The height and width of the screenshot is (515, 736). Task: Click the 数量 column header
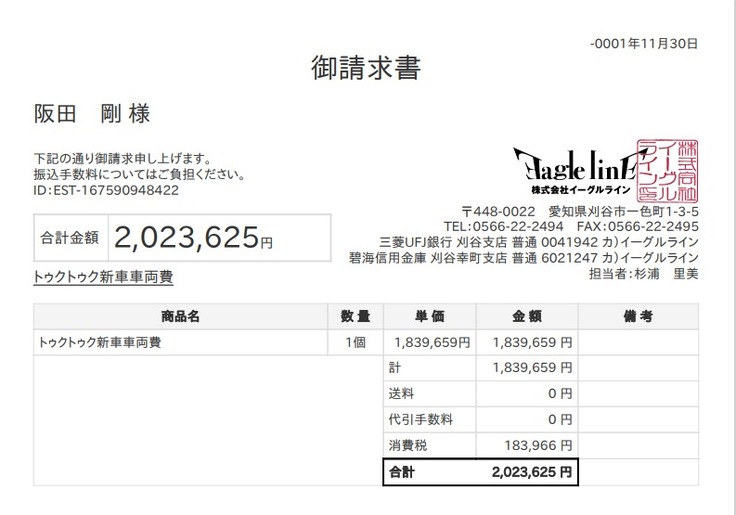355,317
